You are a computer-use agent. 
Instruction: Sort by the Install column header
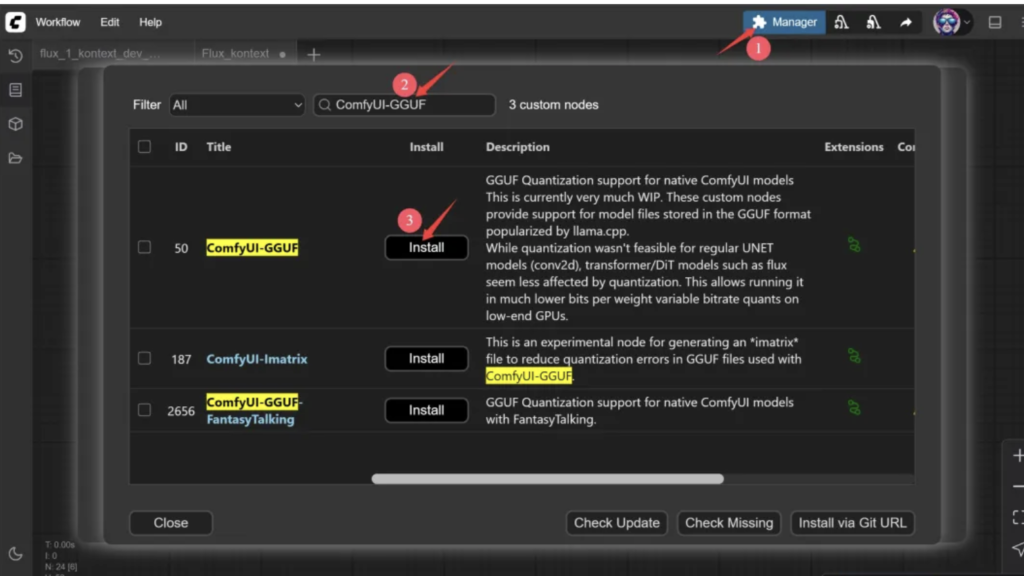coord(426,147)
